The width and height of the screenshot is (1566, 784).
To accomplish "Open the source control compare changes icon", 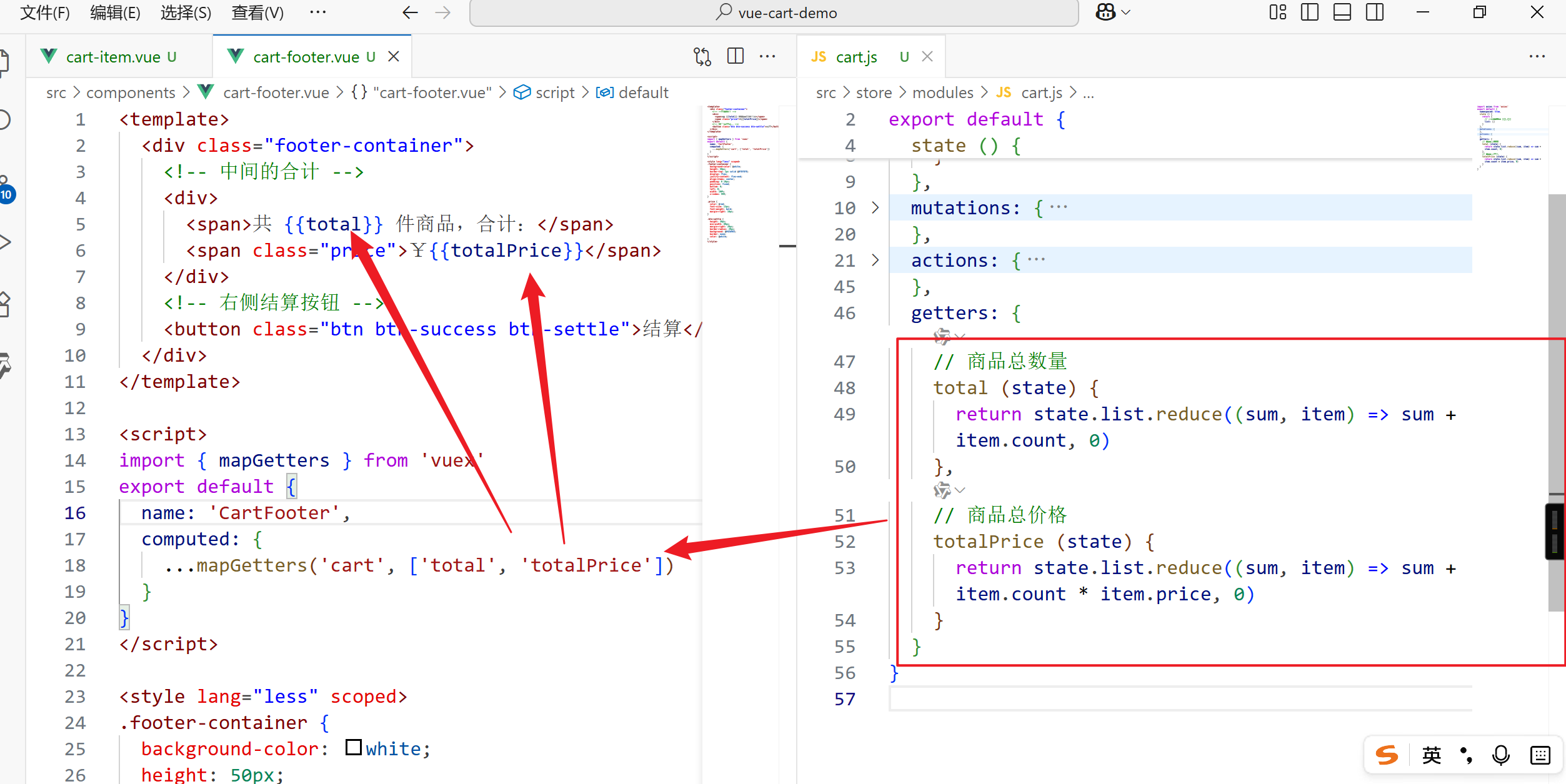I will click(x=702, y=57).
